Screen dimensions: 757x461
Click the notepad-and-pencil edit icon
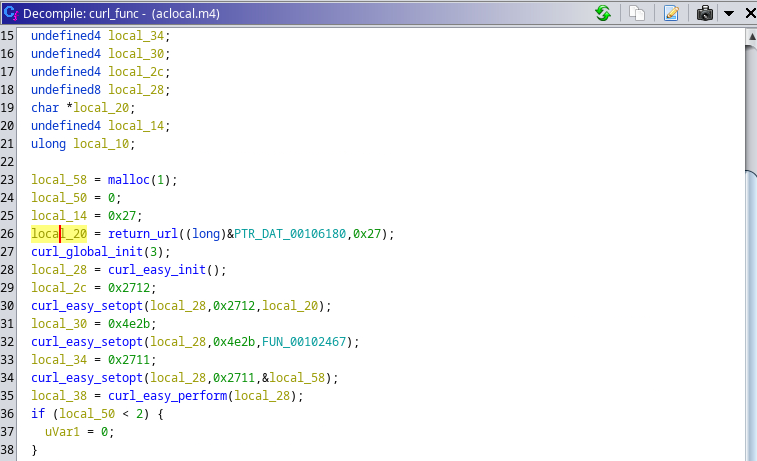tap(670, 13)
